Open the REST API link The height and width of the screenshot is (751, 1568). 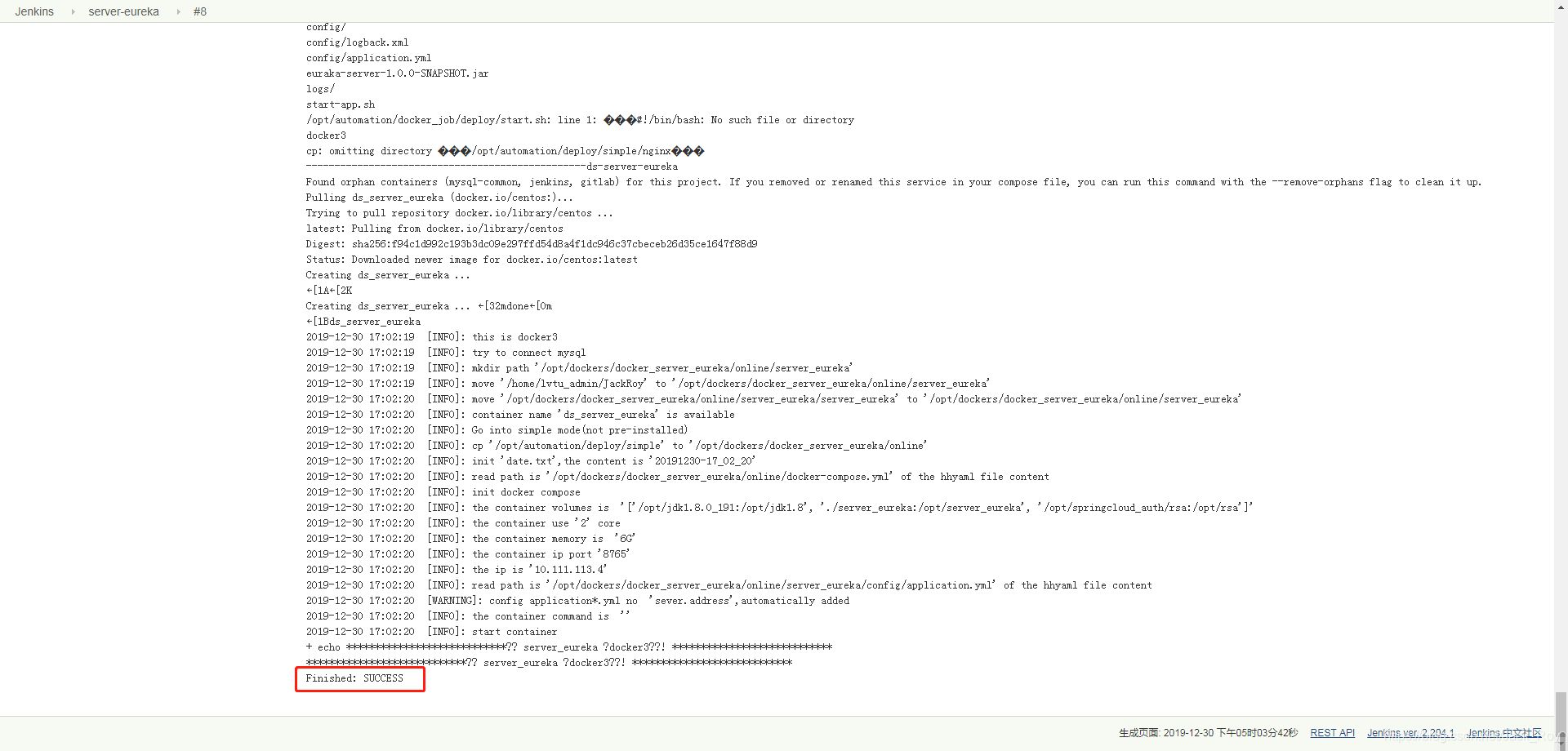coord(1332,733)
